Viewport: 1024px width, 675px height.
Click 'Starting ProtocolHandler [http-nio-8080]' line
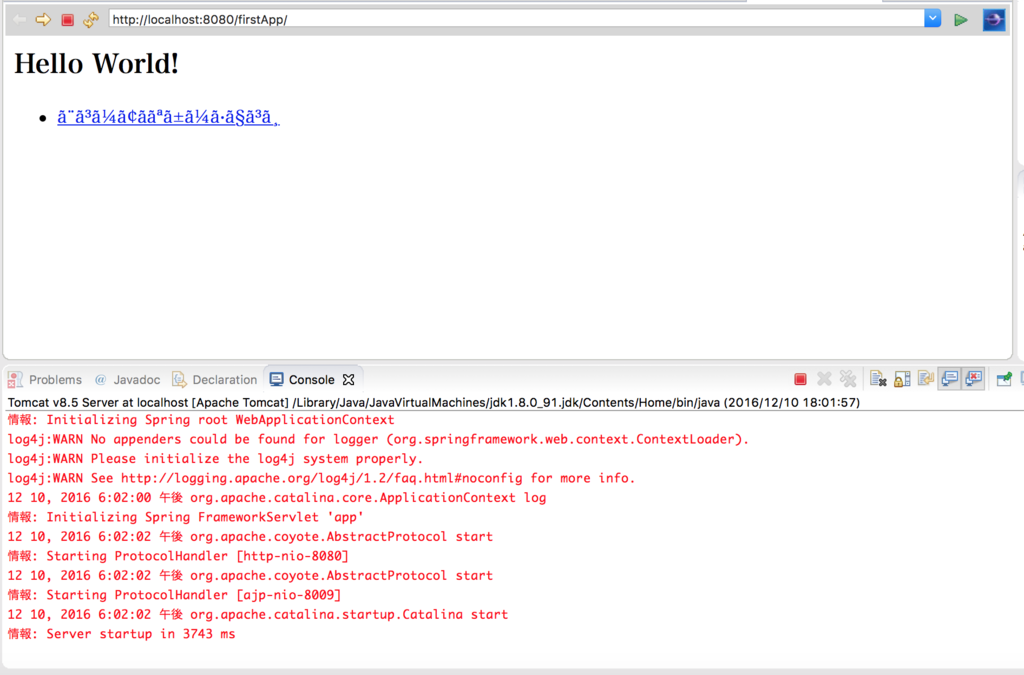178,556
